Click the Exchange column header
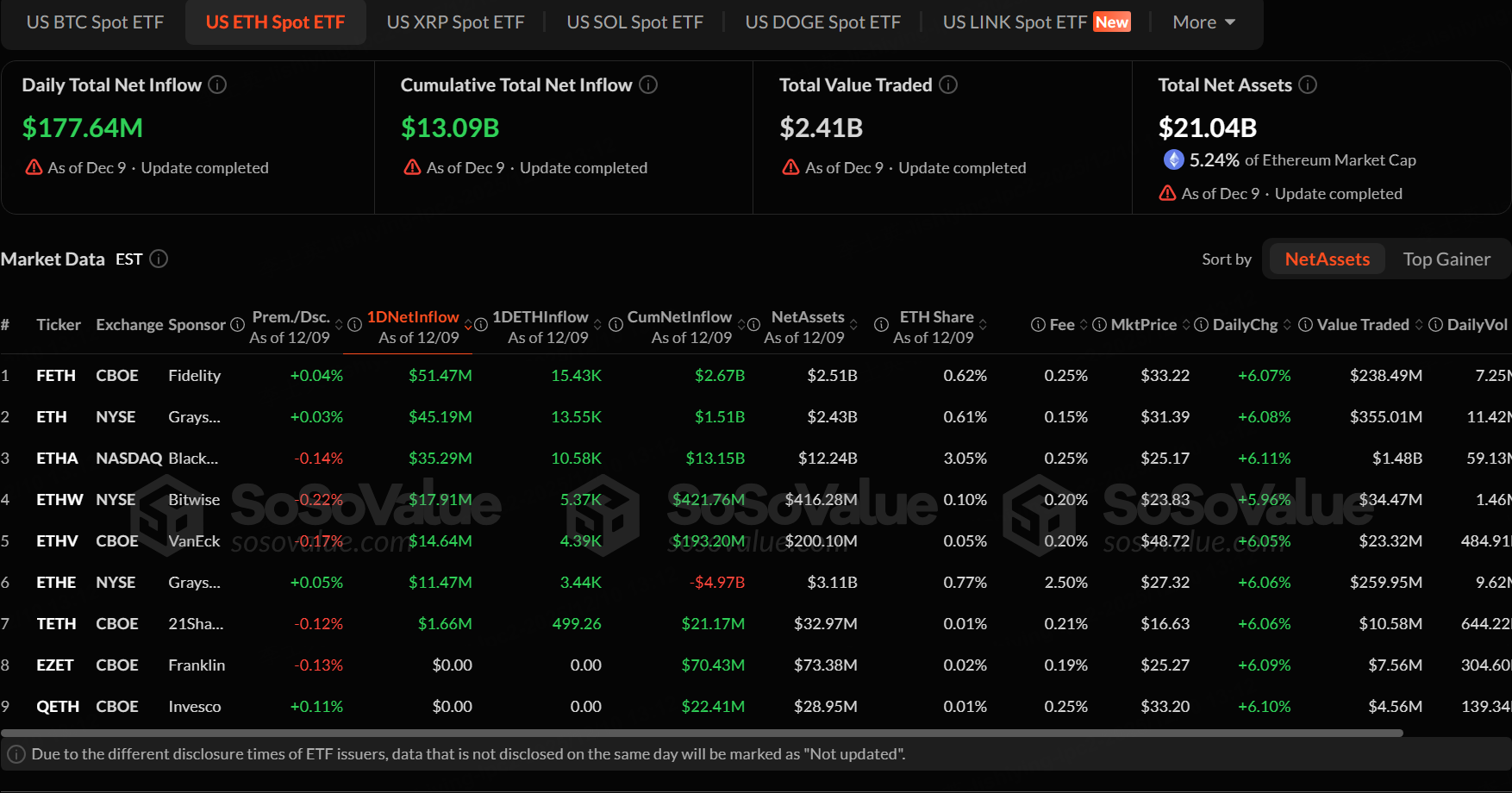Image resolution: width=1512 pixels, height=793 pixels. click(x=129, y=325)
